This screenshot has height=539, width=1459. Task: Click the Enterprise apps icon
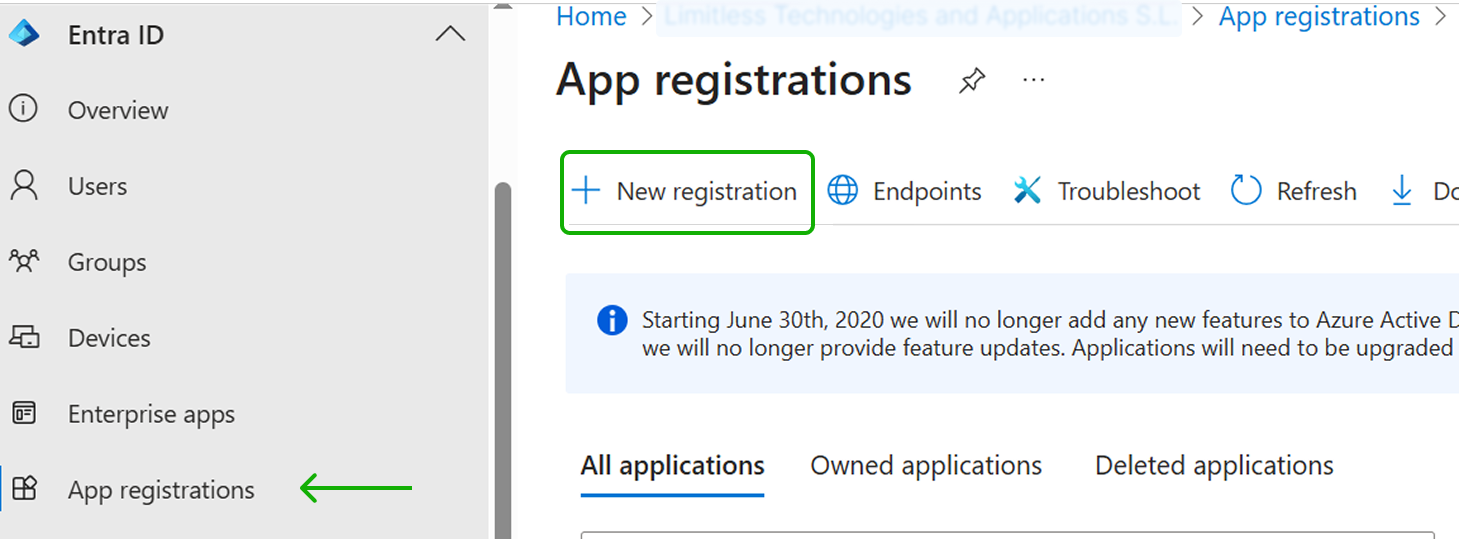point(23,413)
